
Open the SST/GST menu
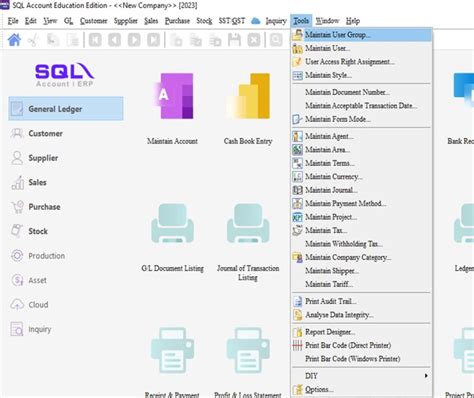click(232, 21)
